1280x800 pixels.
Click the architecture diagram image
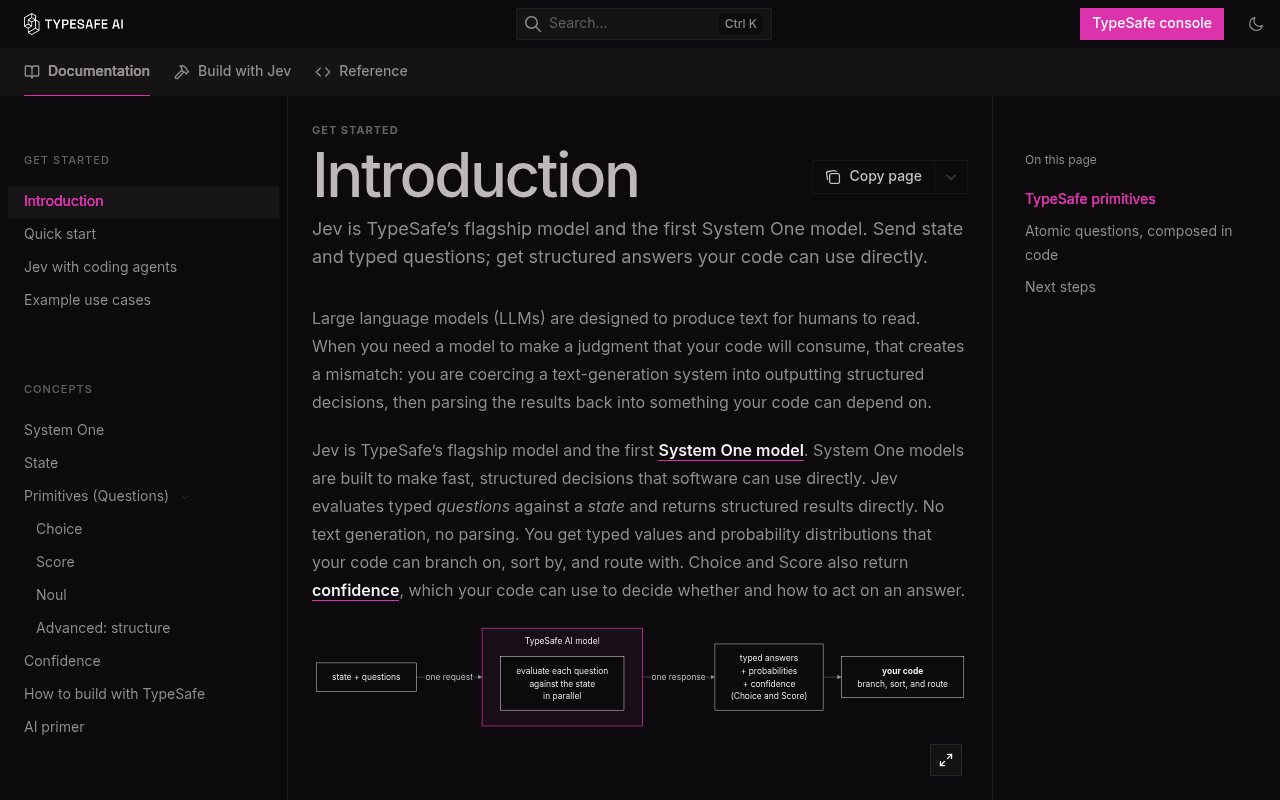pos(640,677)
